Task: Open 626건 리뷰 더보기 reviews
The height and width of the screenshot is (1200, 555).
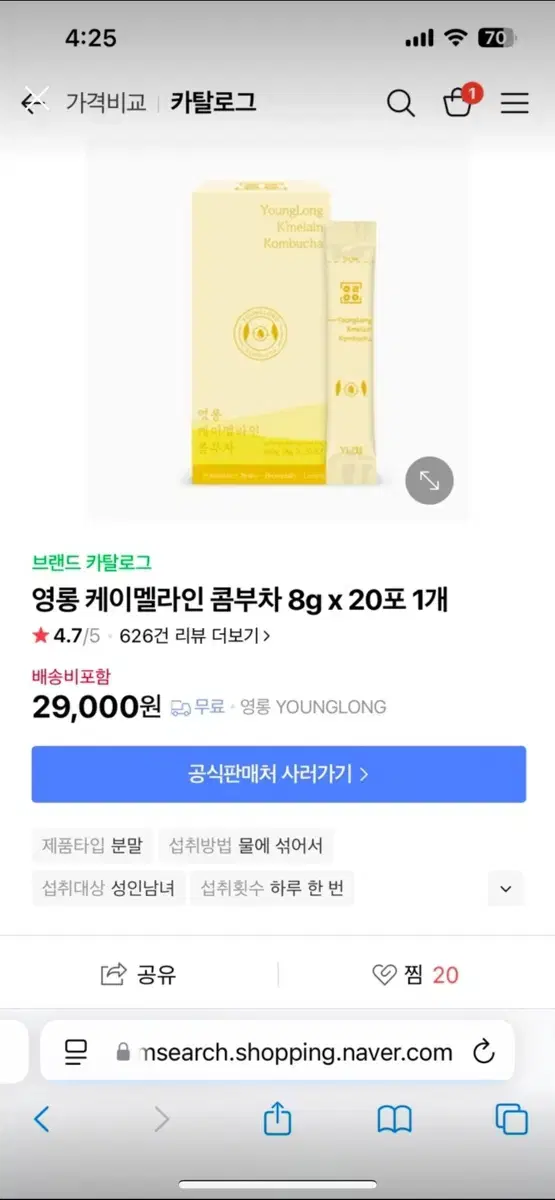Action: (194, 635)
